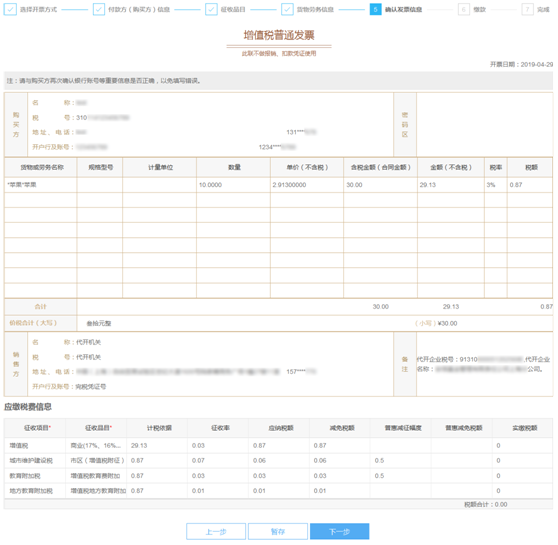Select the 城市维护建设税 row label
The width and height of the screenshot is (558, 545).
(x=31, y=460)
